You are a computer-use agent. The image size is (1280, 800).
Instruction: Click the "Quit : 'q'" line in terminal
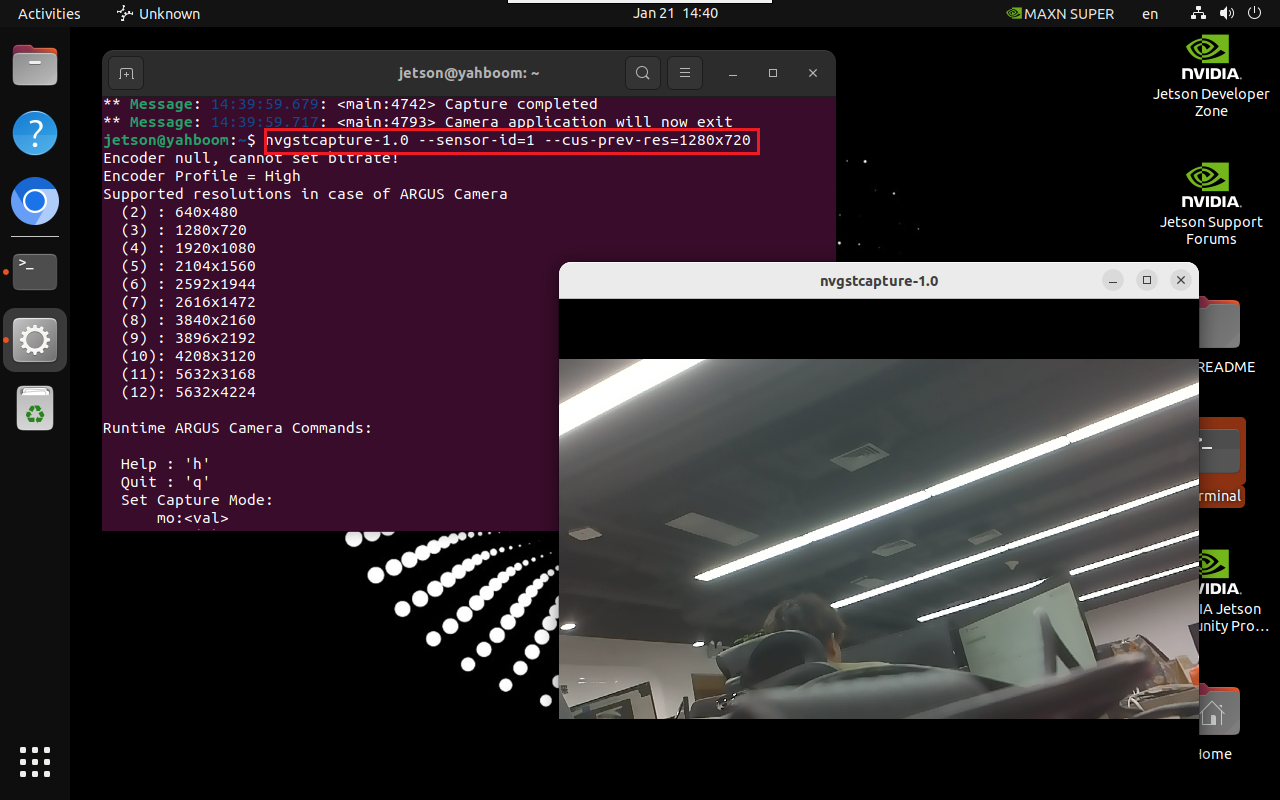click(x=166, y=482)
